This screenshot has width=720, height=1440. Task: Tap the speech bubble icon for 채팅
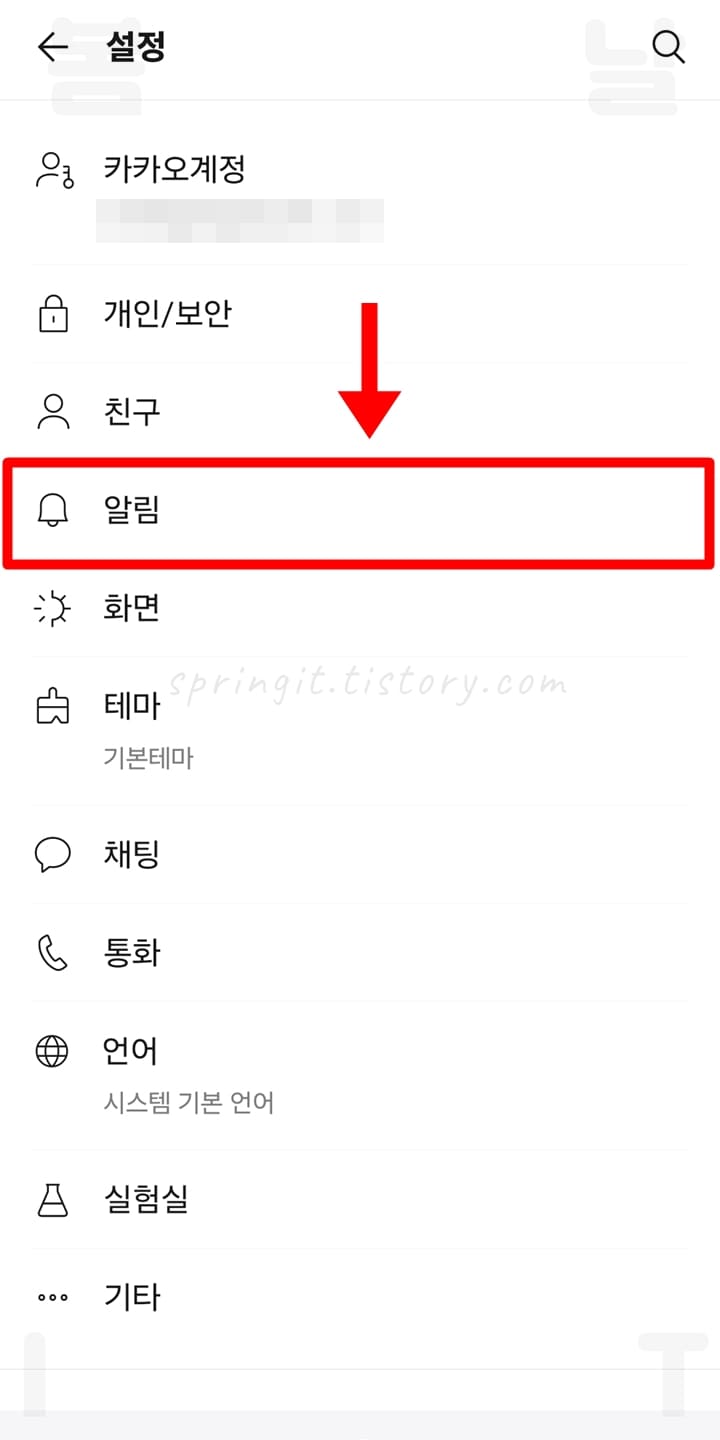52,855
